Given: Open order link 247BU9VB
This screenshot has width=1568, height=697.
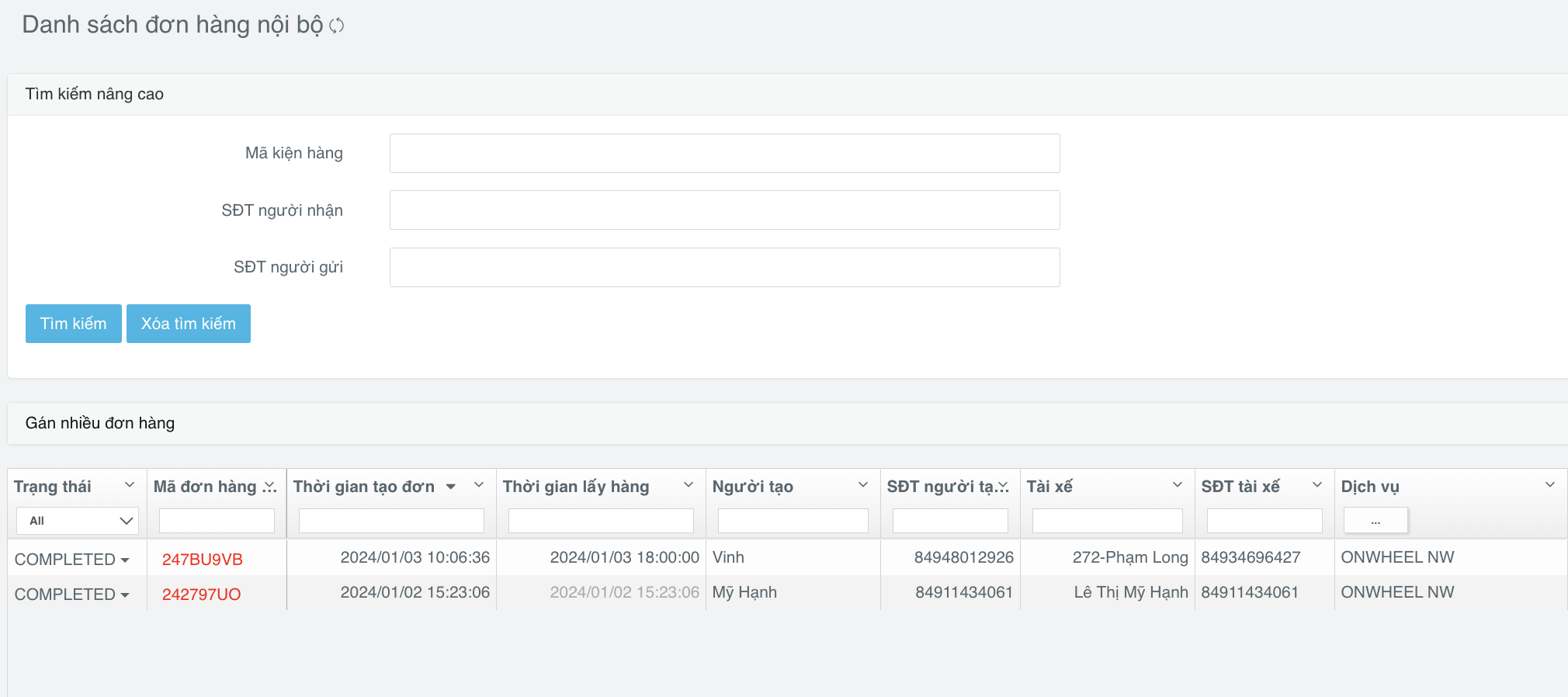Looking at the screenshot, I should pyautogui.click(x=203, y=560).
